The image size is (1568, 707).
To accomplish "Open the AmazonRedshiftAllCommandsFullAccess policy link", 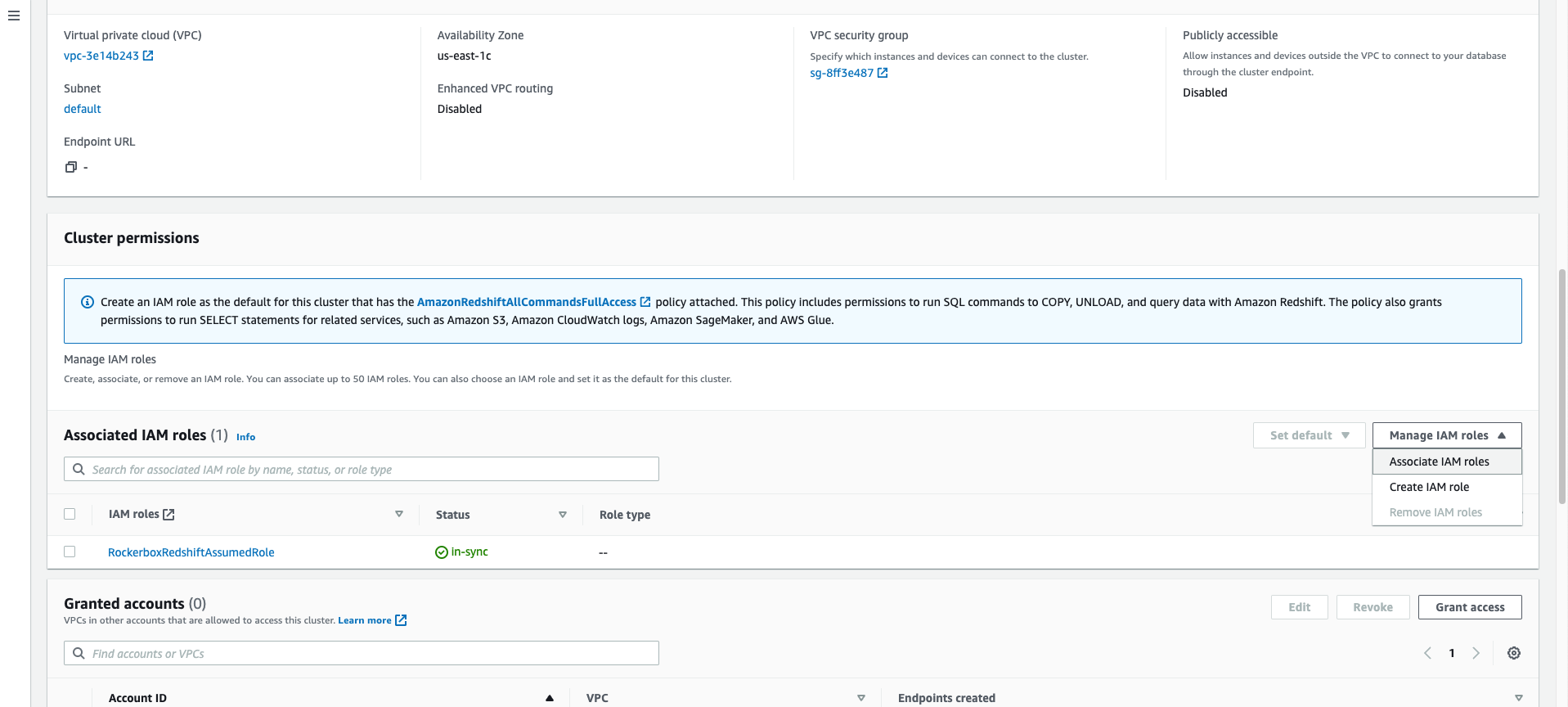I will tap(527, 302).
